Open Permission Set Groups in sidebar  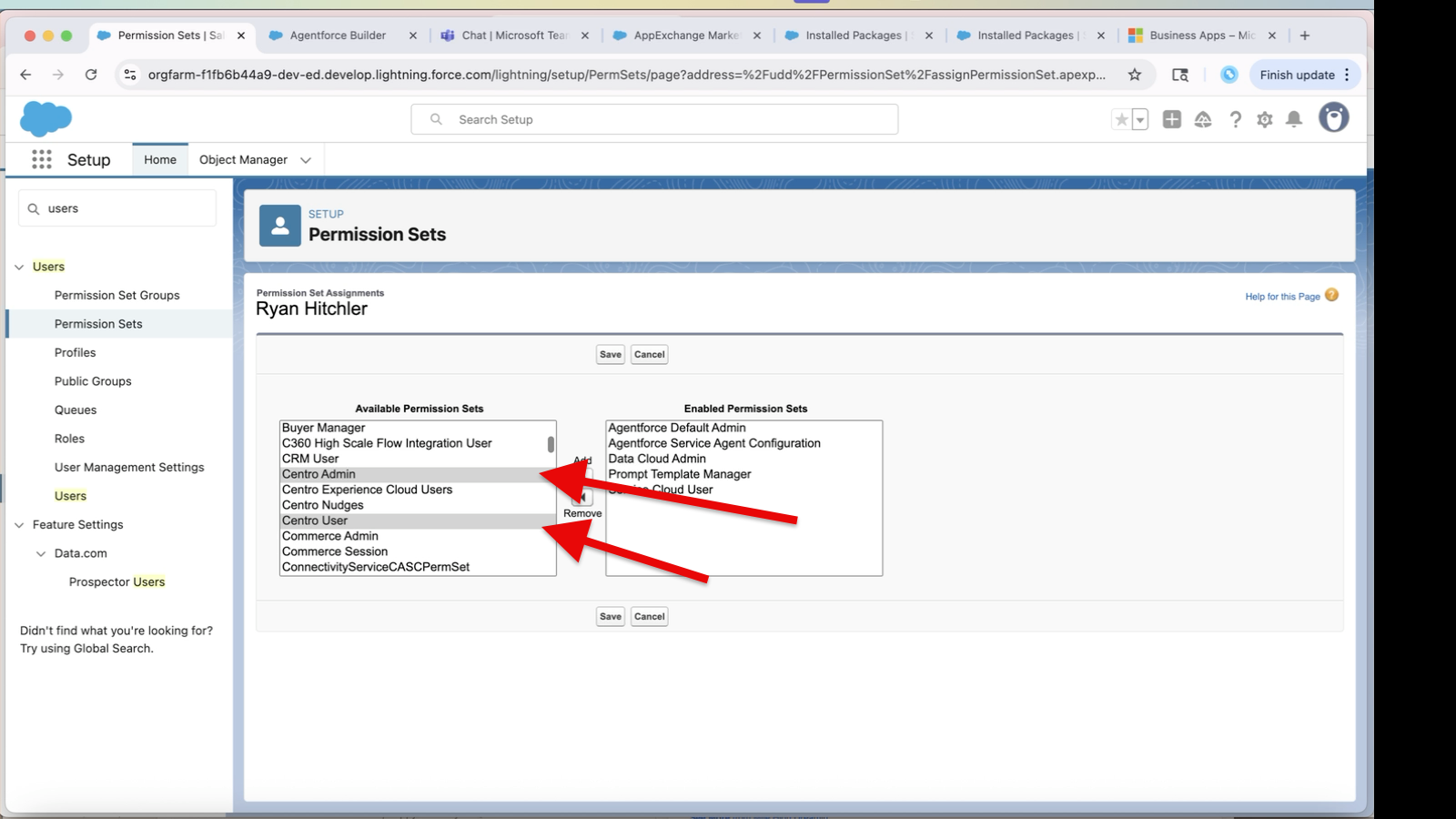116,295
